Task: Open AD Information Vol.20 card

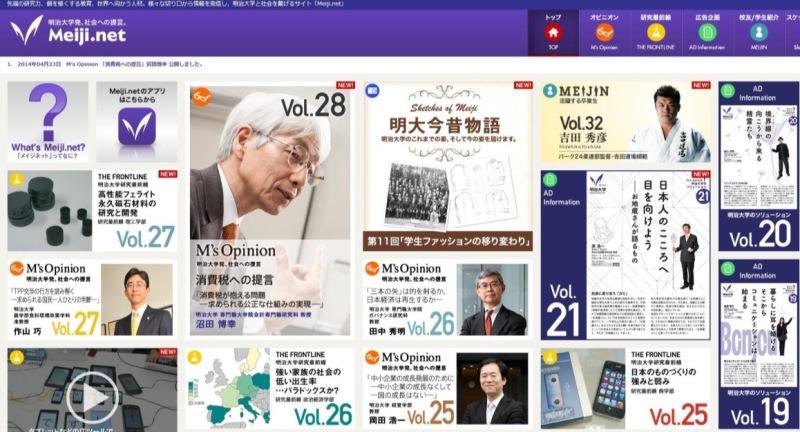Action: click(759, 166)
